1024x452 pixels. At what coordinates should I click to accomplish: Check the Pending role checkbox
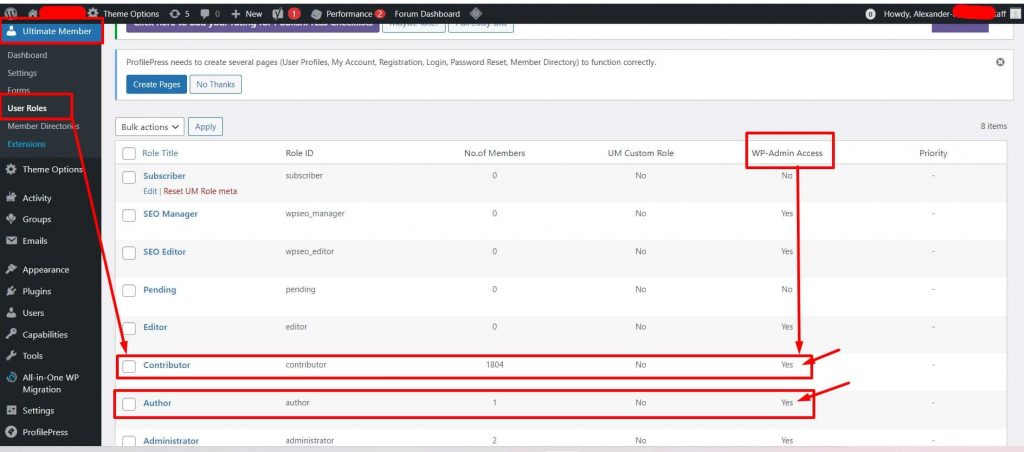(129, 291)
